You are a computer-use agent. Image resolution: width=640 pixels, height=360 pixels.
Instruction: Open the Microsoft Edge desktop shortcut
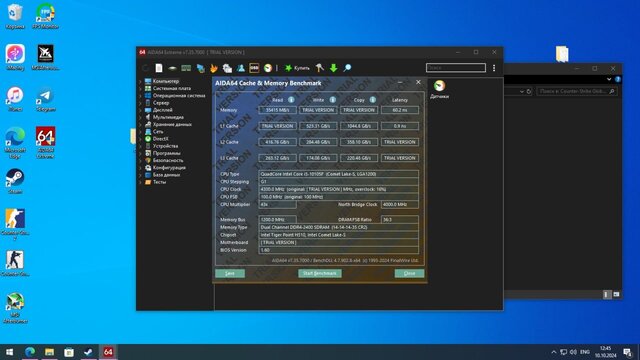(15, 142)
